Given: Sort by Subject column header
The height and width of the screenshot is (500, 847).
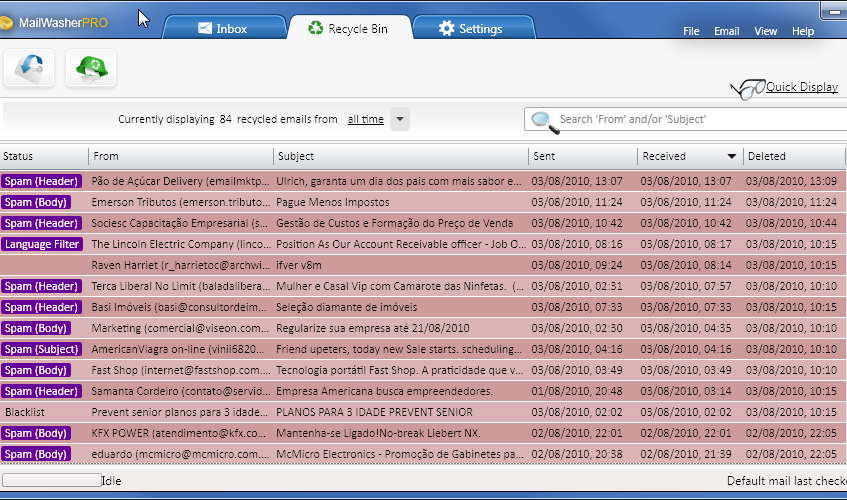Looking at the screenshot, I should [401, 156].
